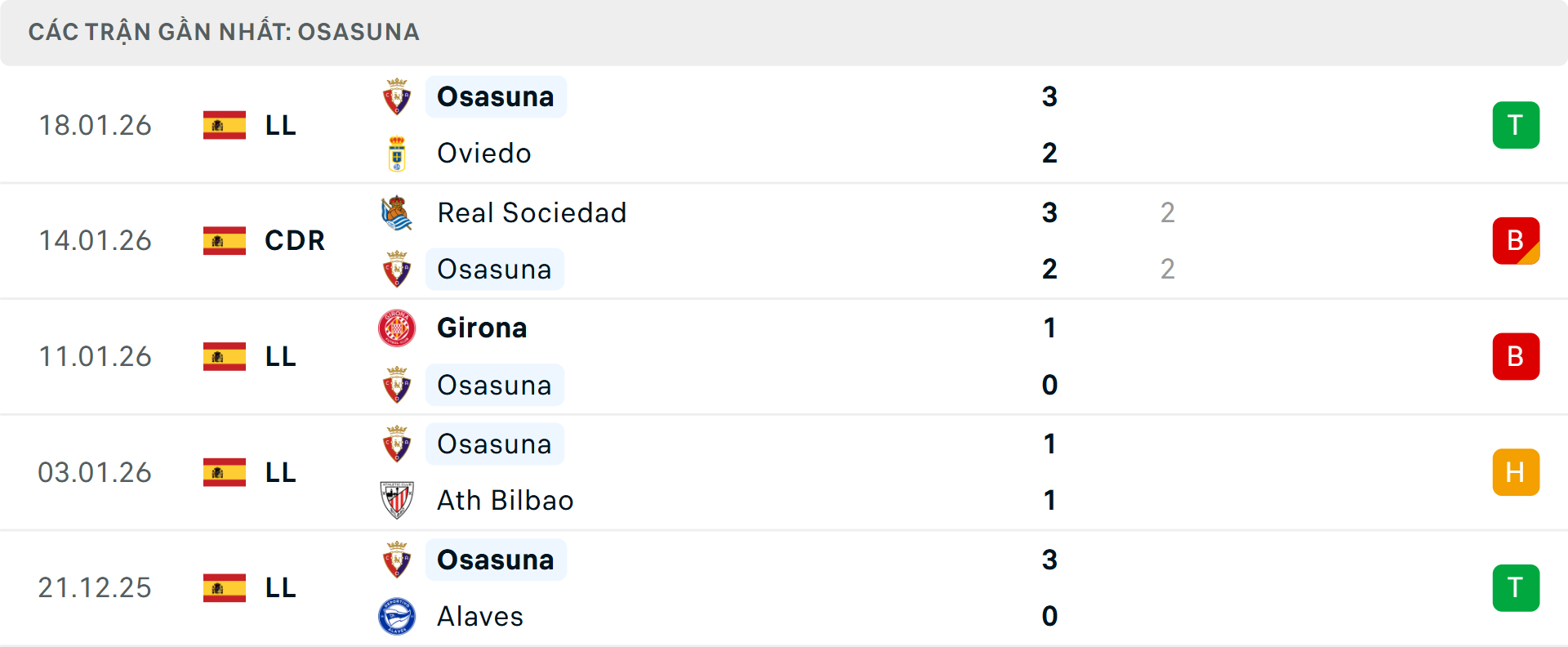Viewport: 1568px width, 647px height.
Task: Click the Spain flag beside the 18.01.26 match
Action: tap(224, 125)
